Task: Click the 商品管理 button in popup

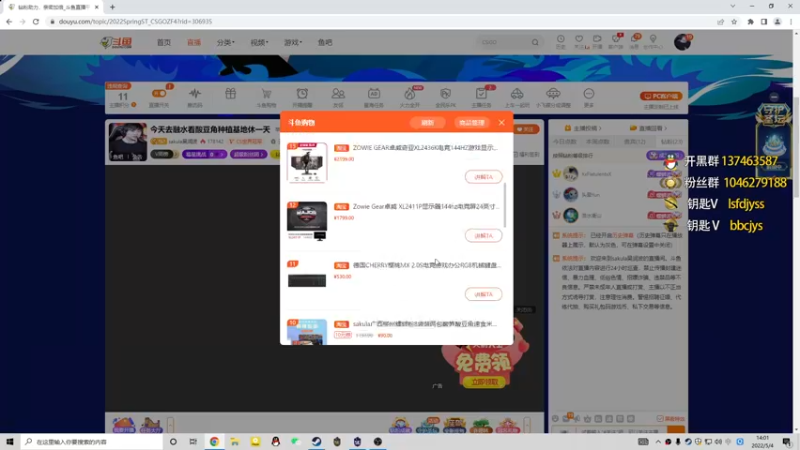Action: coord(471,122)
